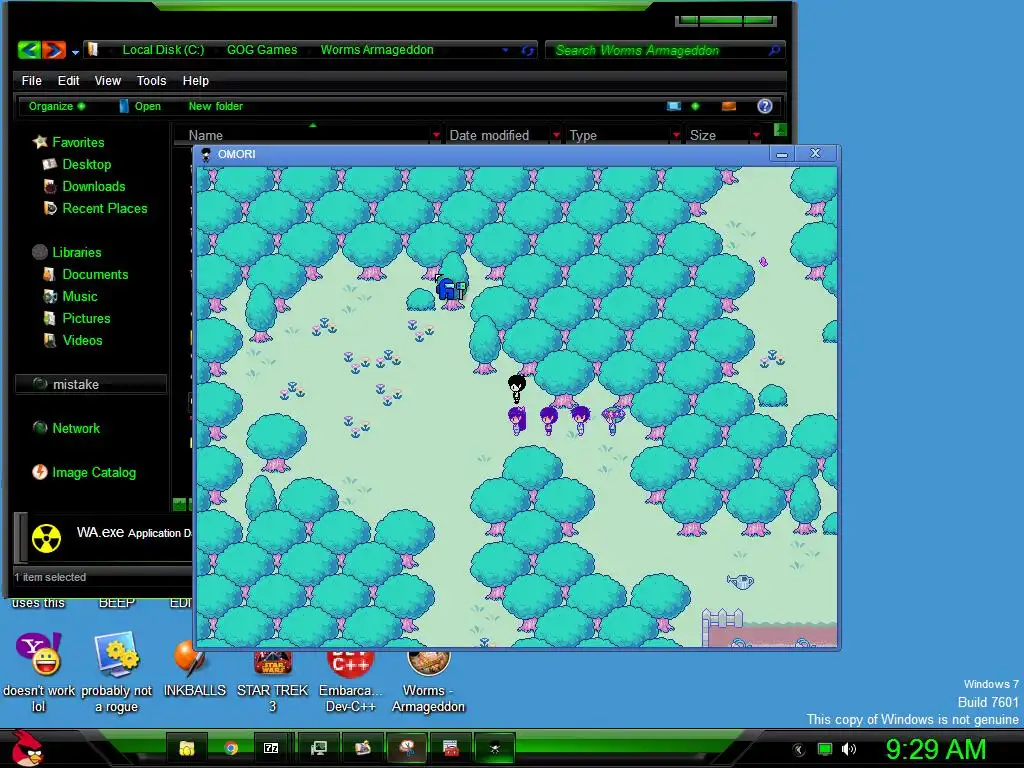Image resolution: width=1024 pixels, height=768 pixels.
Task: Switch to OMORI taskbar button
Action: (x=494, y=748)
